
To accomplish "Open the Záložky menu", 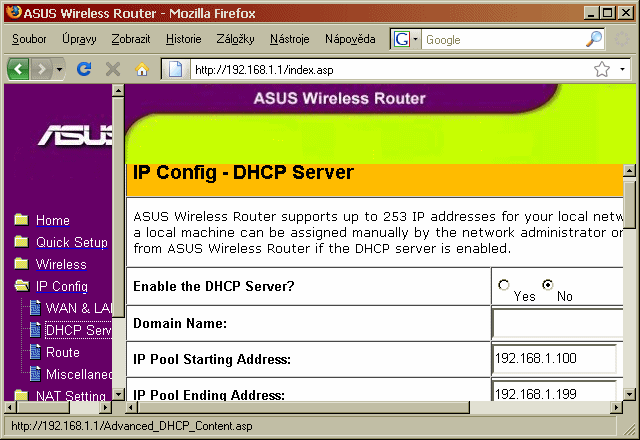I will 235,39.
